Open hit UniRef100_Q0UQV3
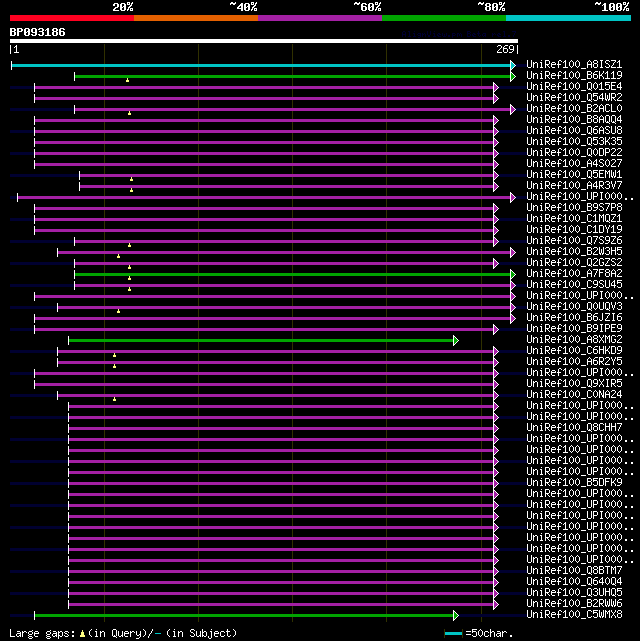 [x=574, y=307]
